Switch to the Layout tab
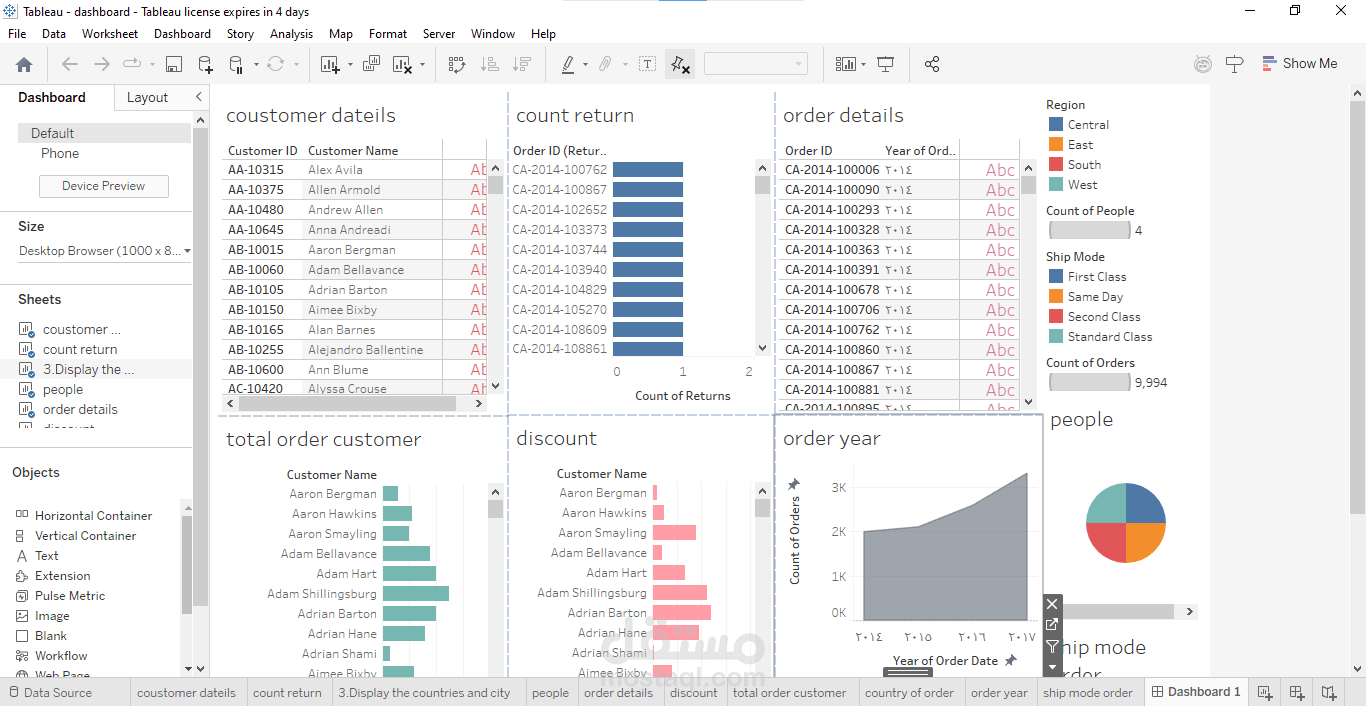The height and width of the screenshot is (706, 1366). (x=147, y=98)
